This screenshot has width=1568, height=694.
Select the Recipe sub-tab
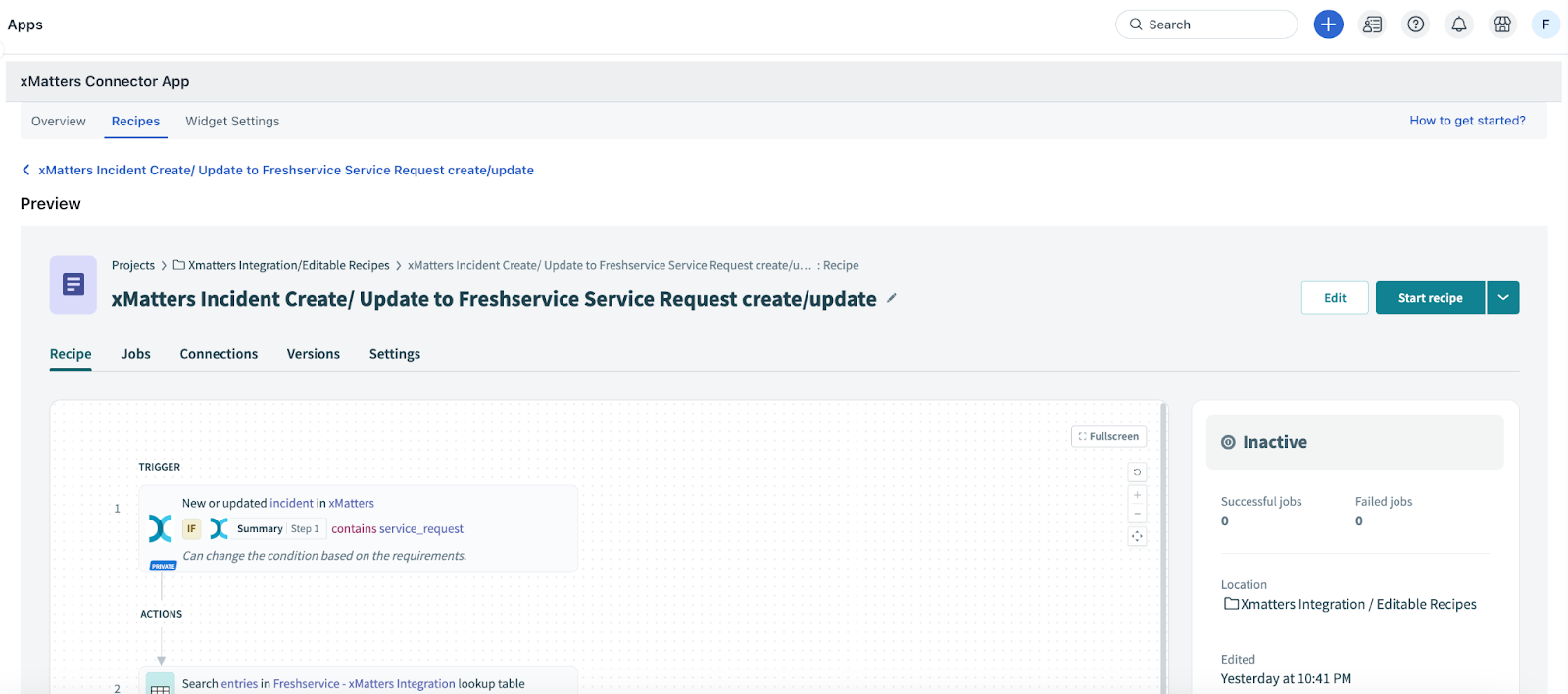pos(71,354)
